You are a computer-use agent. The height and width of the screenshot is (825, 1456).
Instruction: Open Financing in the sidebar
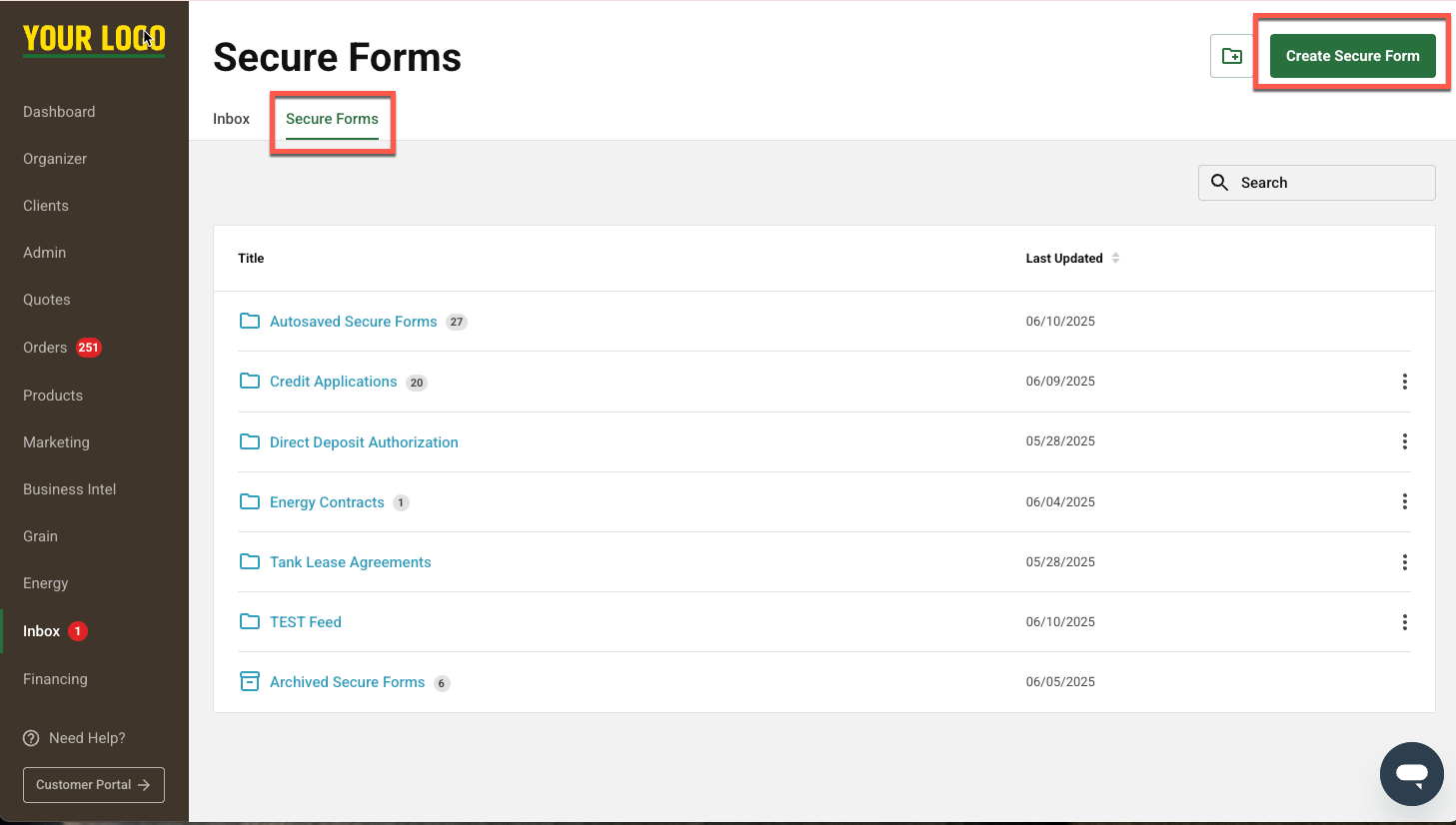click(x=55, y=679)
